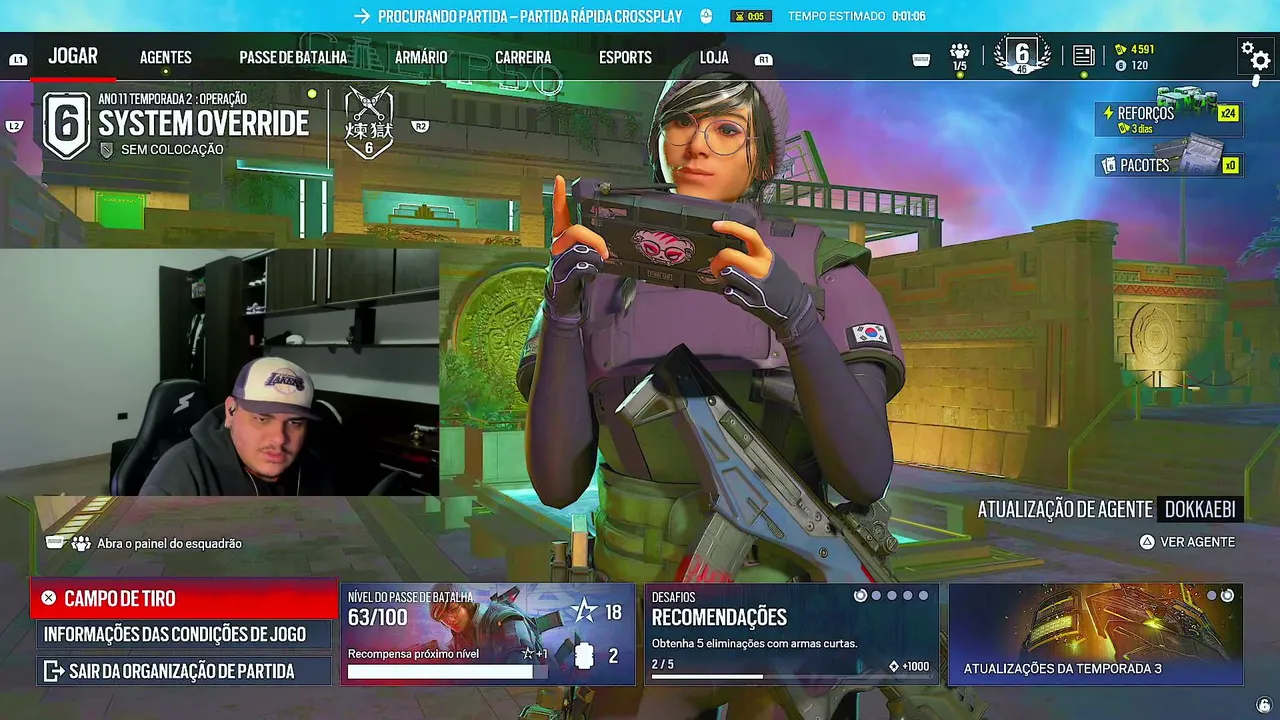Click the x24 boosters count badge
The height and width of the screenshot is (720, 1280).
(x=1227, y=113)
